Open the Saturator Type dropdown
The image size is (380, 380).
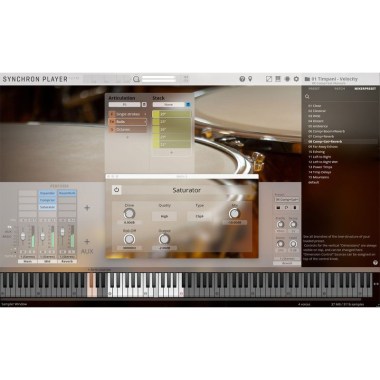[x=199, y=216]
